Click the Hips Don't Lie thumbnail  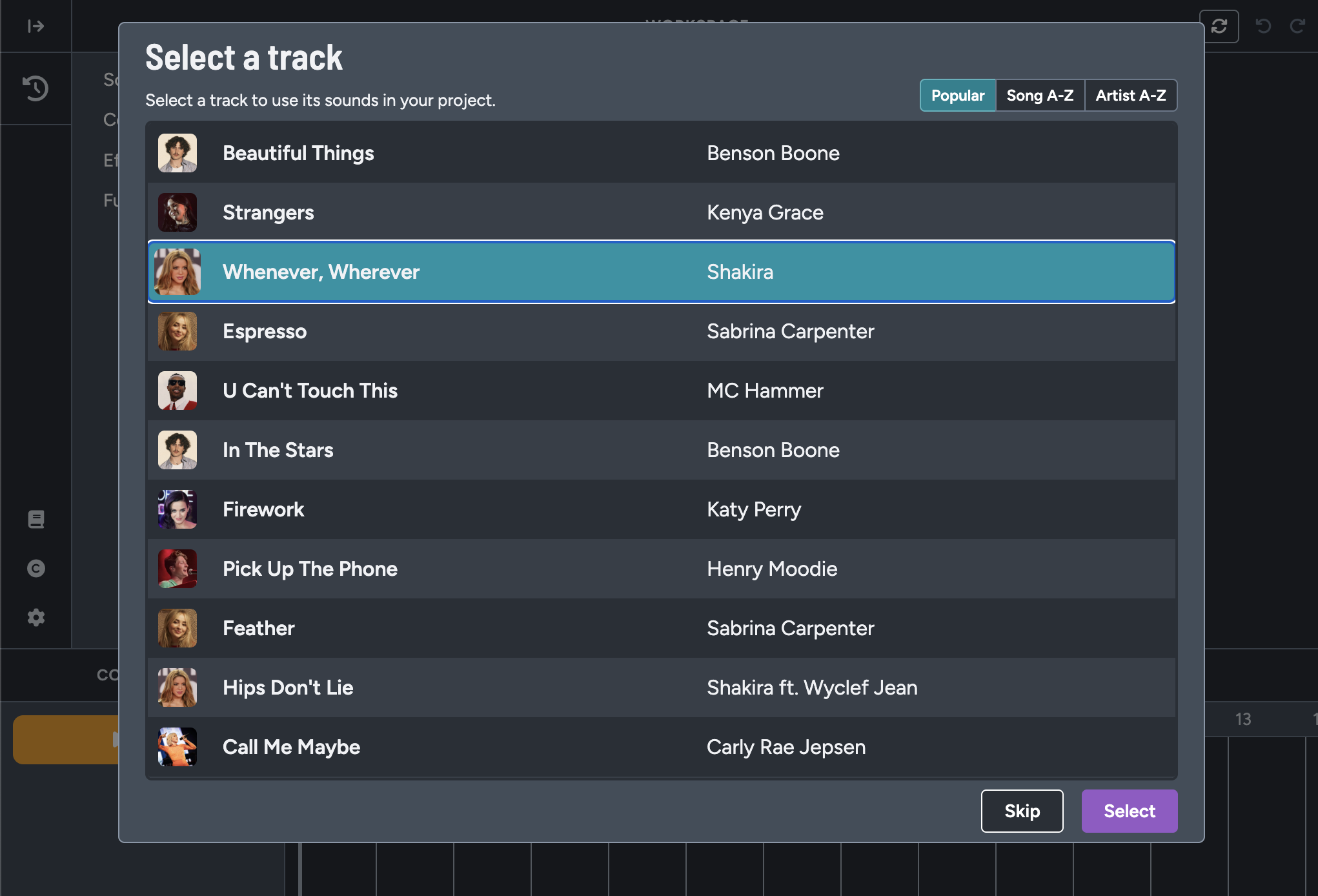click(x=177, y=687)
